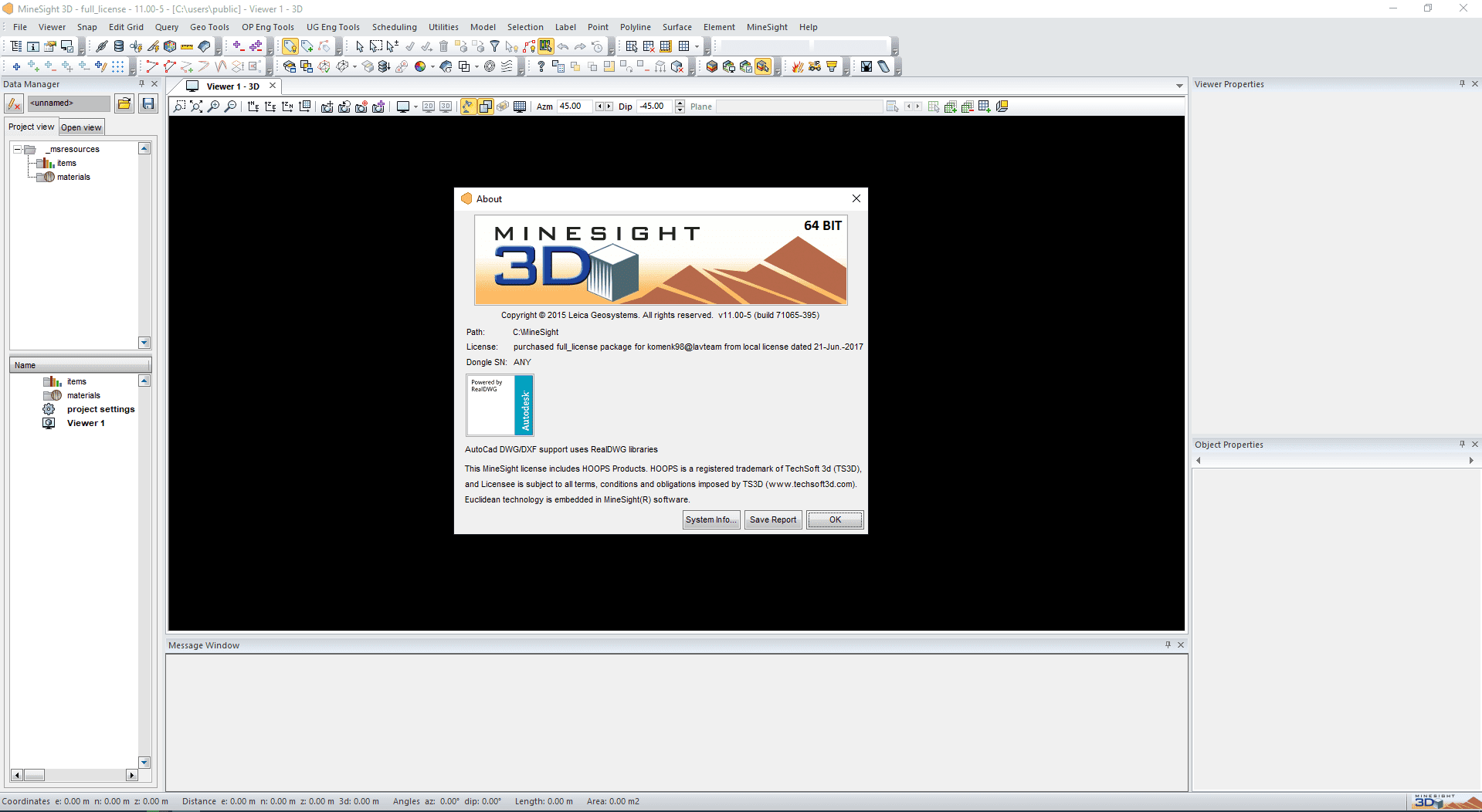Click the trash can delete icon
Screen dimensions: 1482x812
point(444,46)
